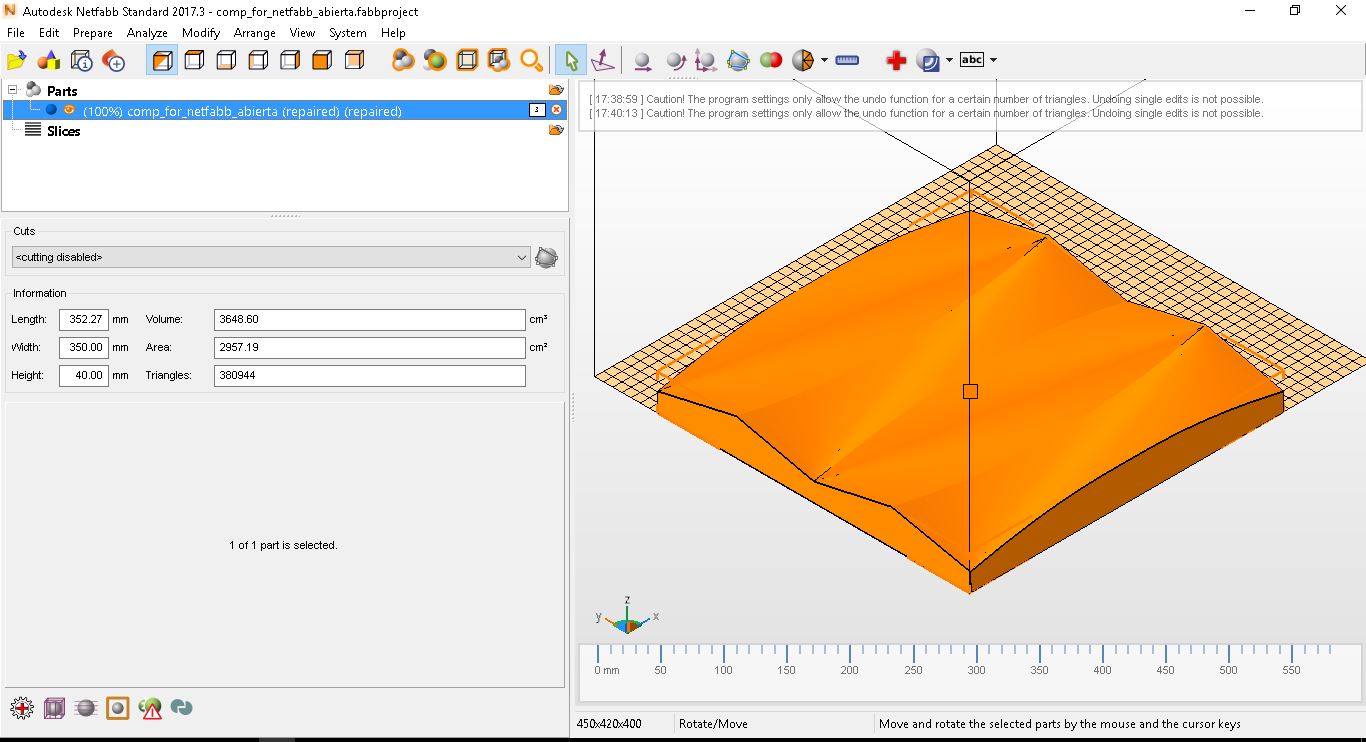The image size is (1366, 742).
Task: Activate the green arrow selection tool
Action: tap(571, 61)
